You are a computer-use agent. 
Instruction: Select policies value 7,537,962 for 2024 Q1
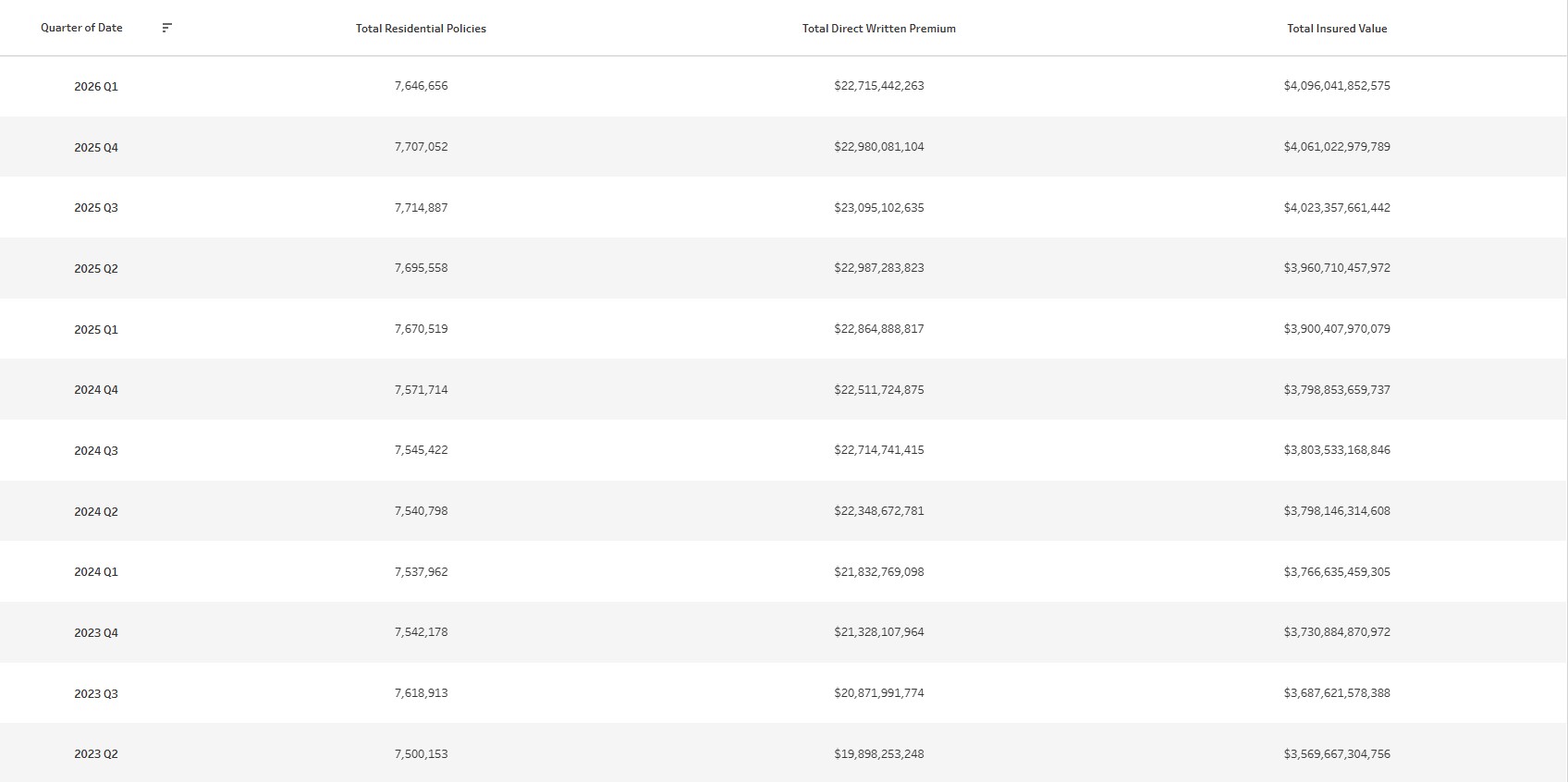click(x=421, y=572)
